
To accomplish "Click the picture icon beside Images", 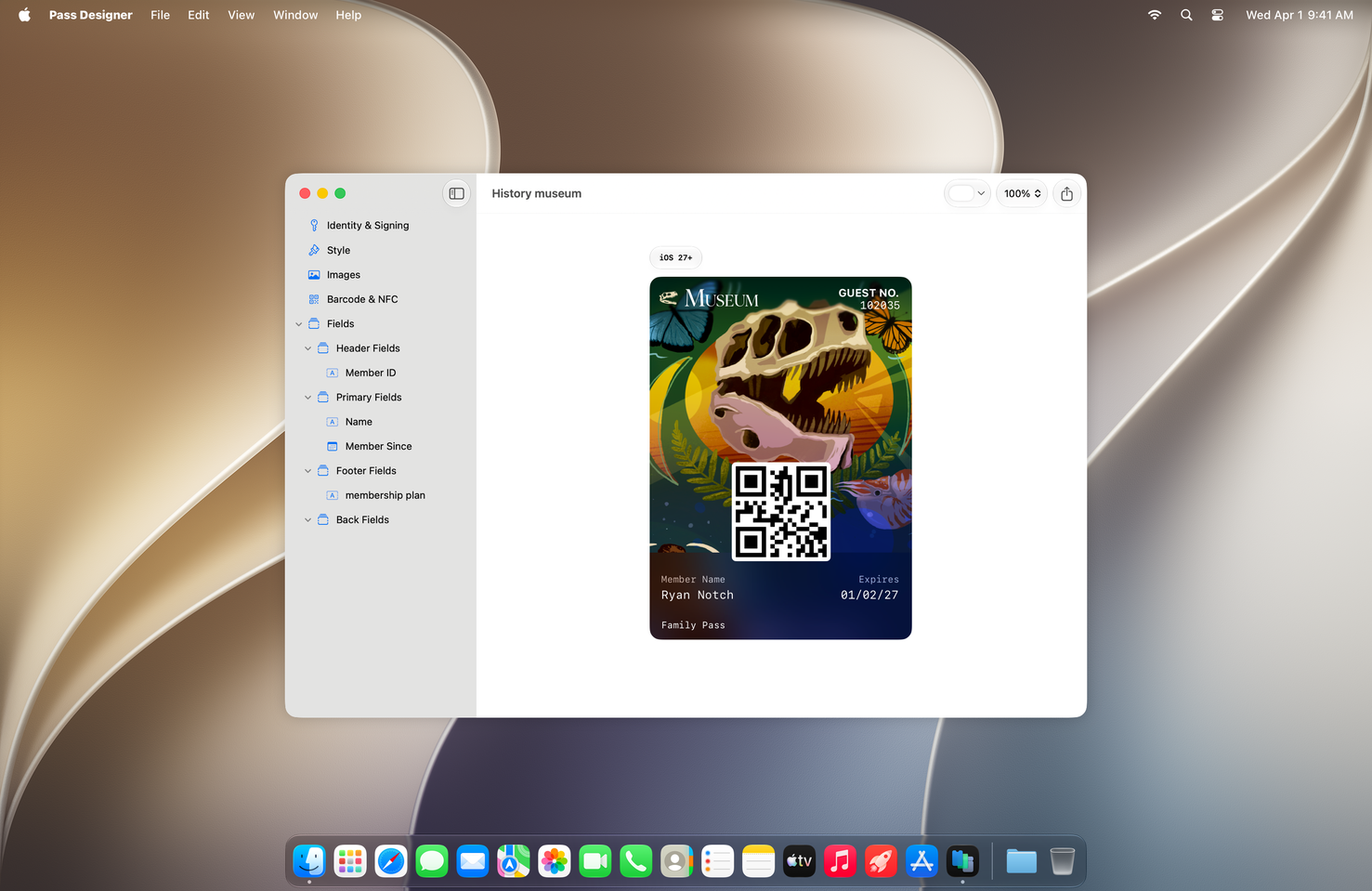I will (x=314, y=275).
